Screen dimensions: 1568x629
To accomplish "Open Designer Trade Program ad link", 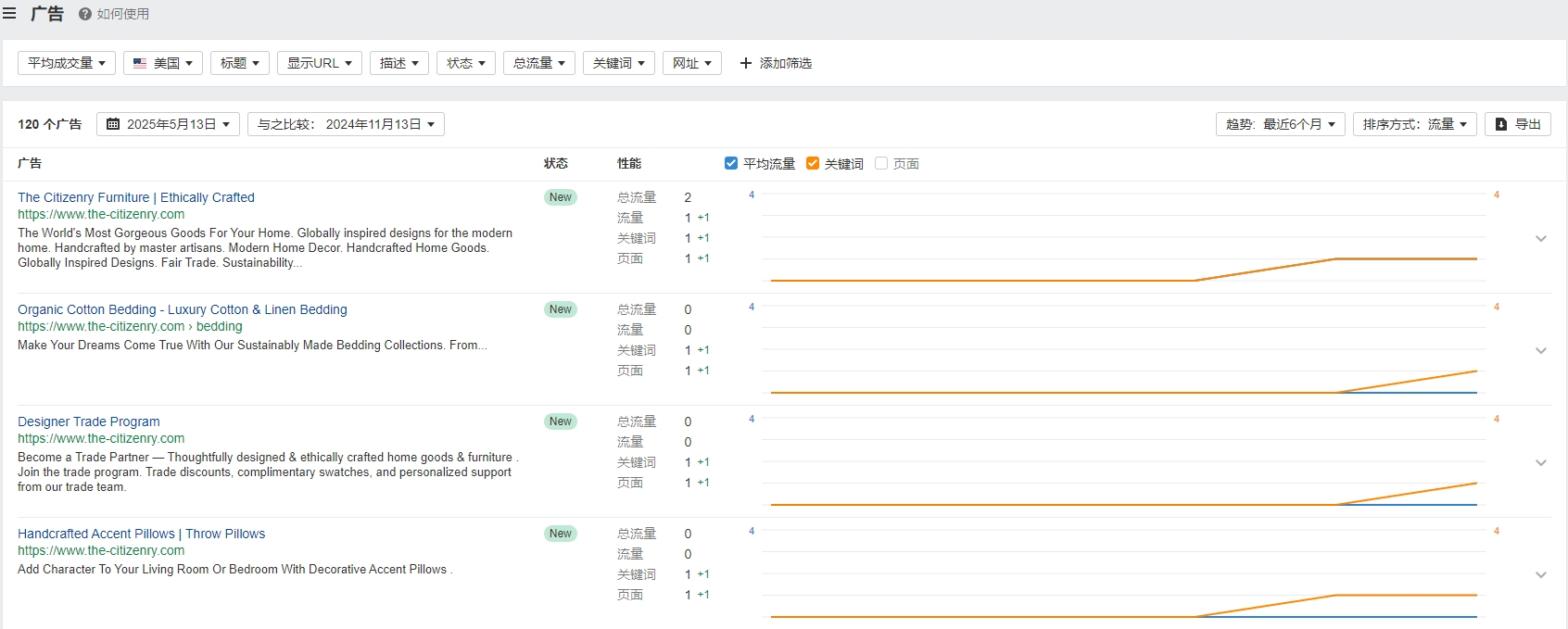I will (89, 421).
